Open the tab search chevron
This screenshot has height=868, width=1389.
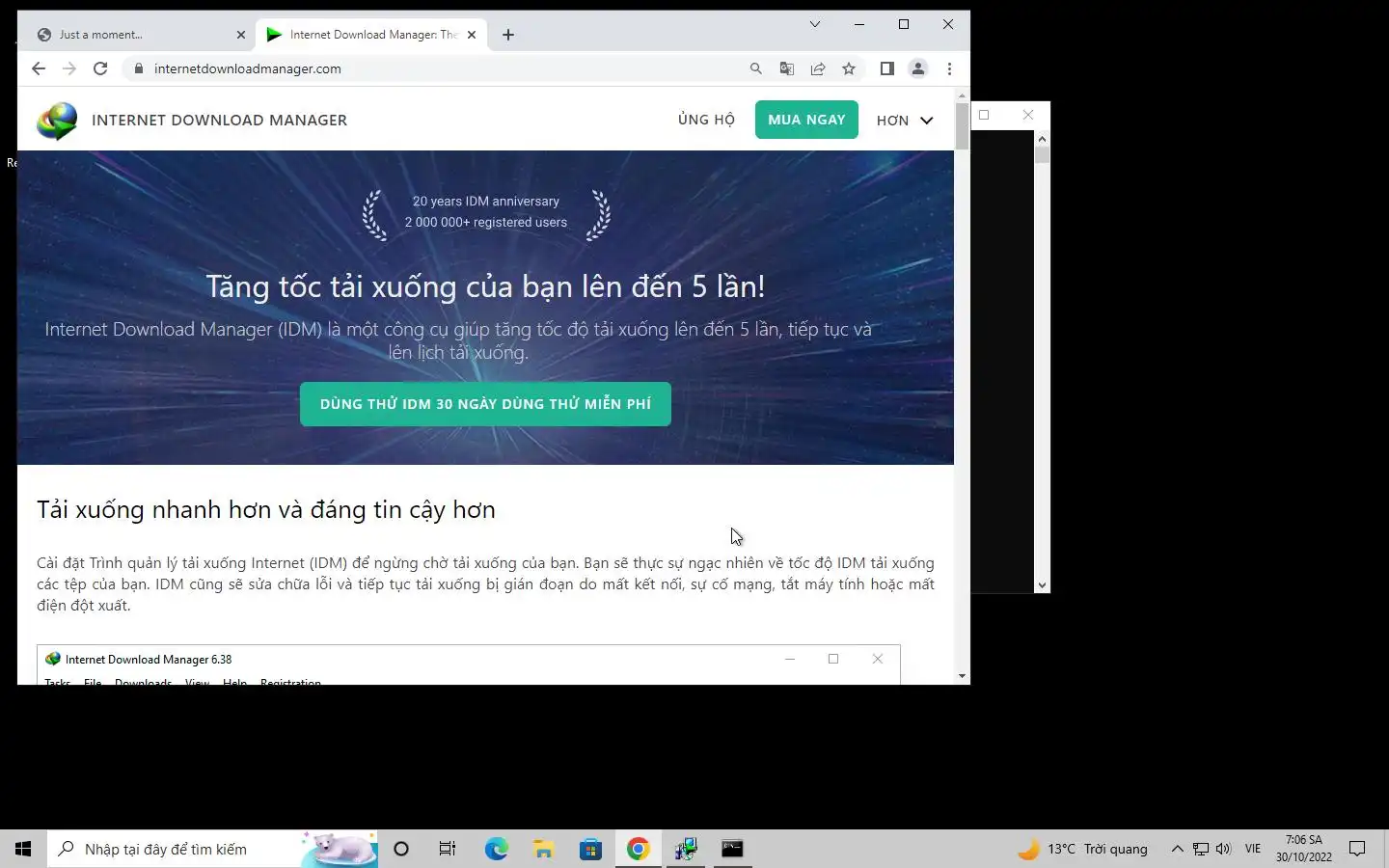point(815,24)
